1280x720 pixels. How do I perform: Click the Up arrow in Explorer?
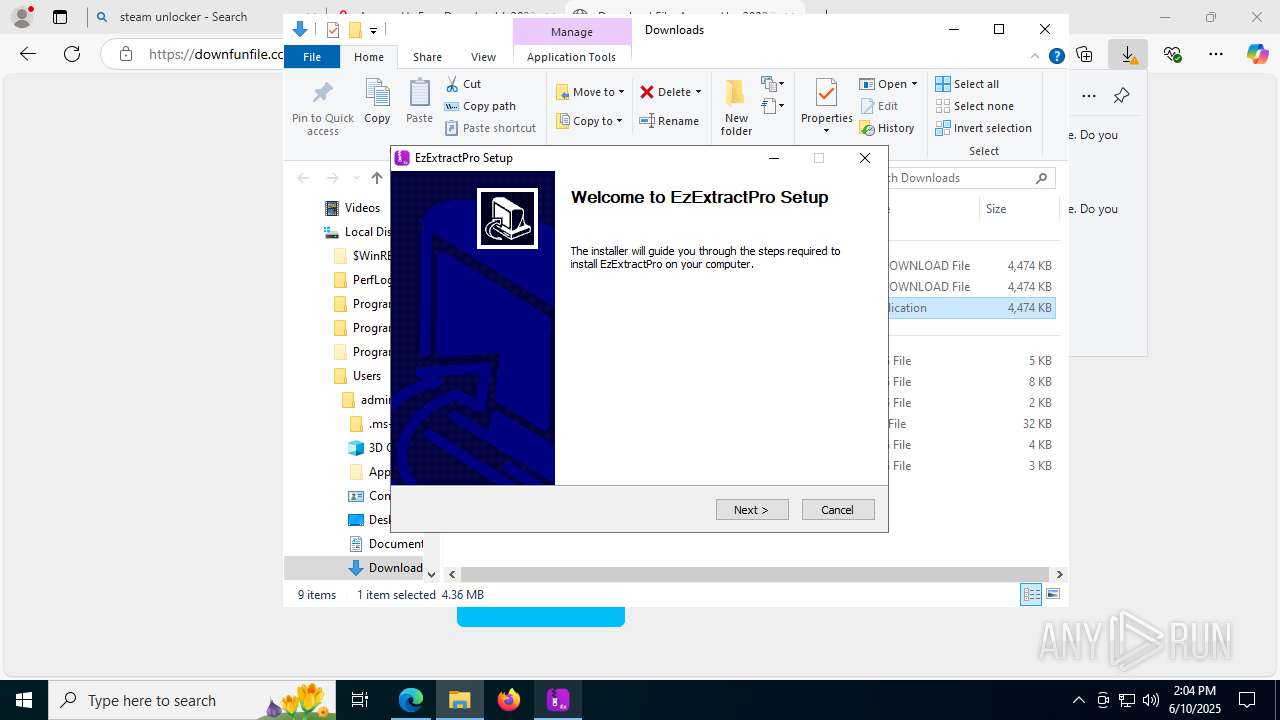[x=377, y=178]
